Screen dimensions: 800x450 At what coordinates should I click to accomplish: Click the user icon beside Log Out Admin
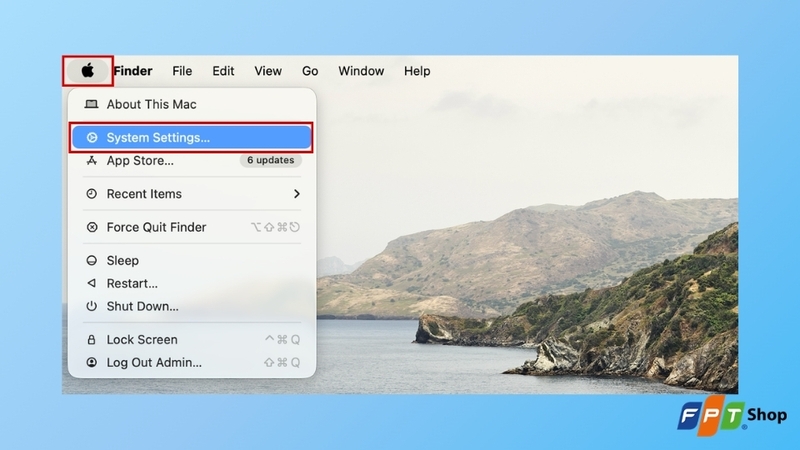tap(92, 362)
